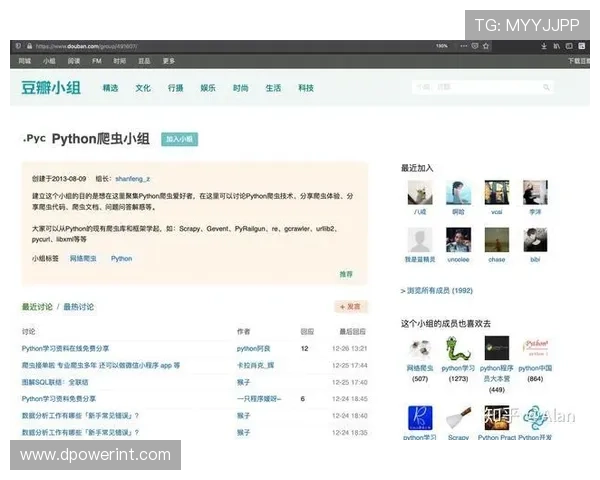Click the + 发言 post button
The height and width of the screenshot is (480, 600).
point(351,307)
